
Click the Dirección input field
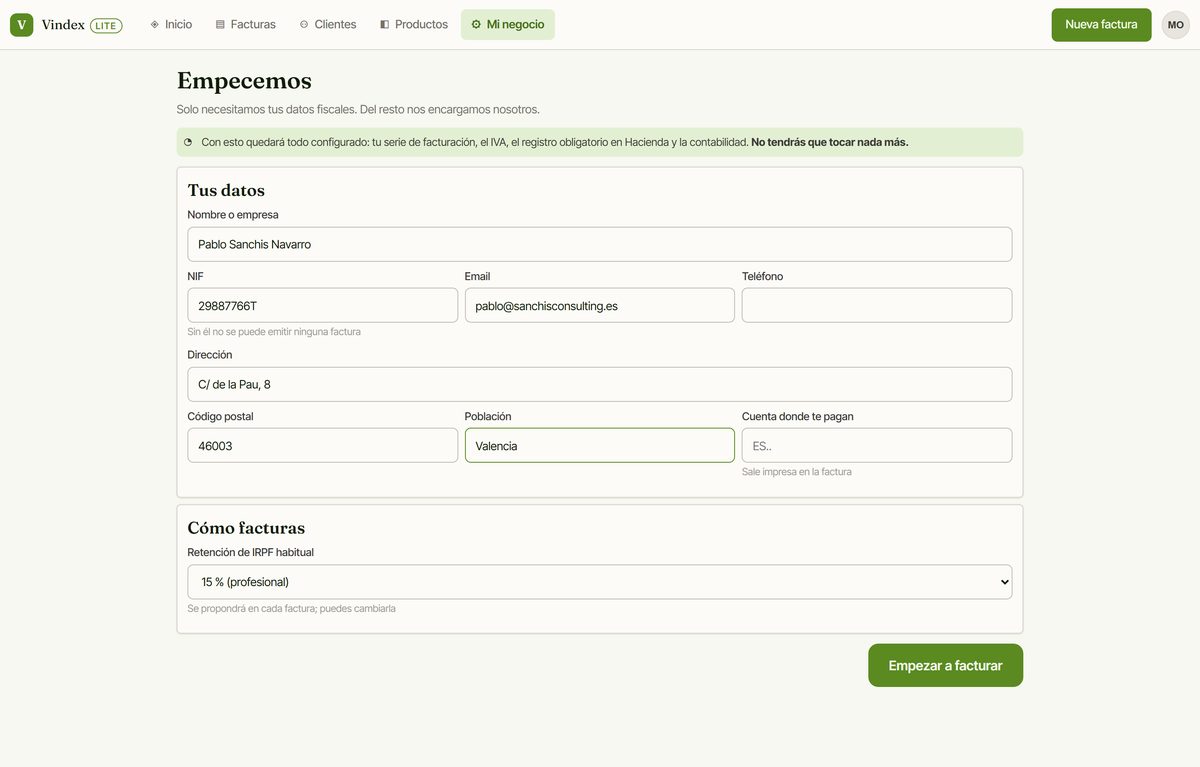point(600,384)
